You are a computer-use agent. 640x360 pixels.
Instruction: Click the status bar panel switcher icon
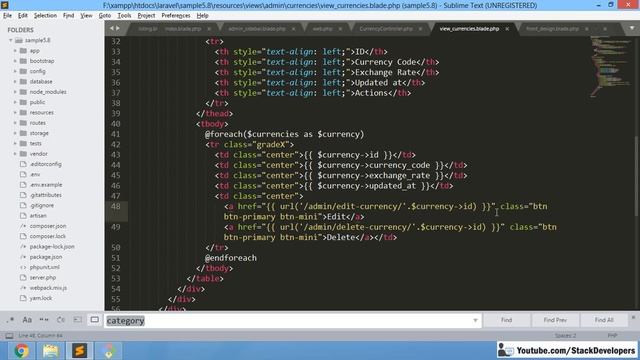point(9,336)
